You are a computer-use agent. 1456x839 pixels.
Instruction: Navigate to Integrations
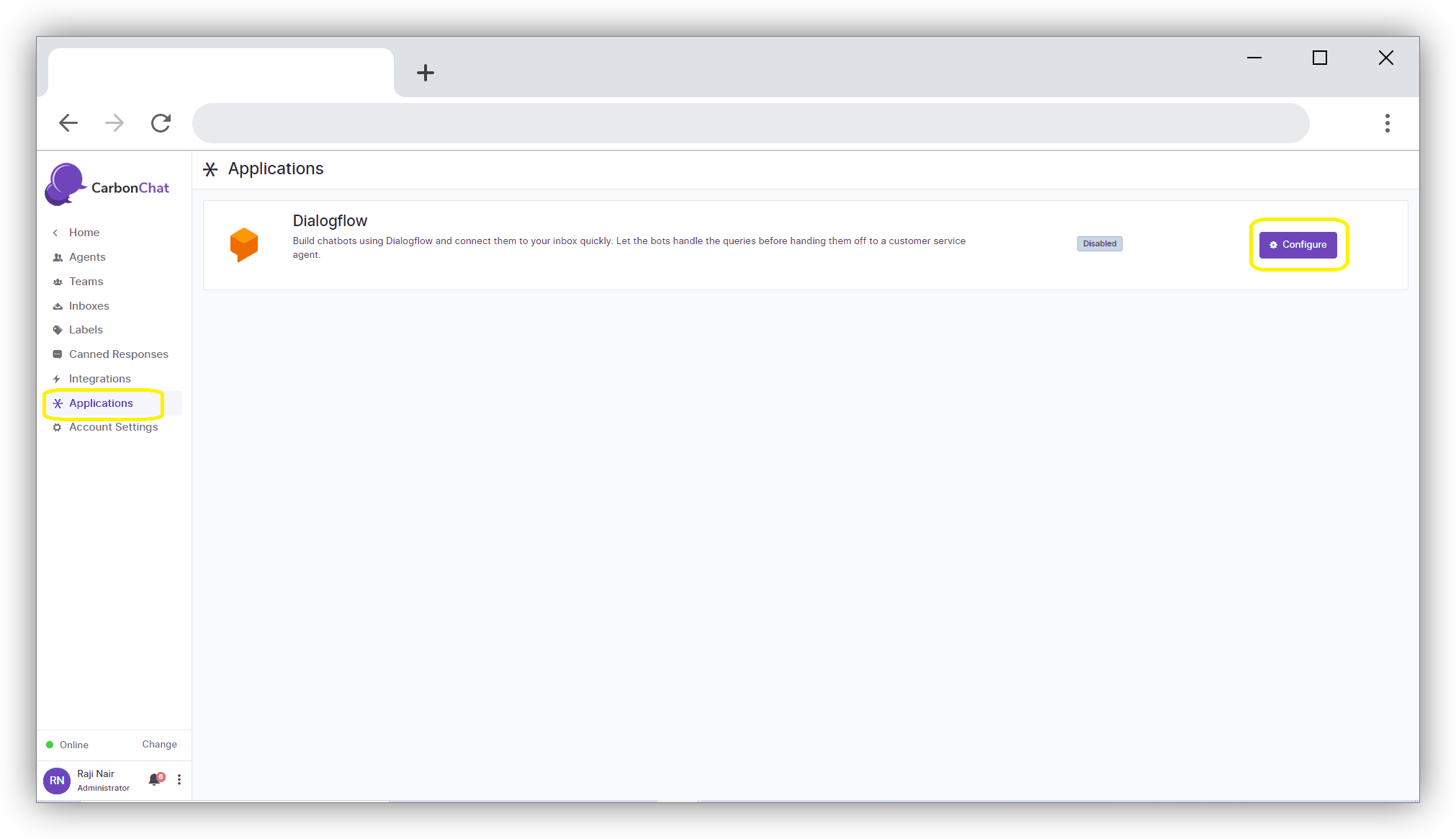point(99,379)
